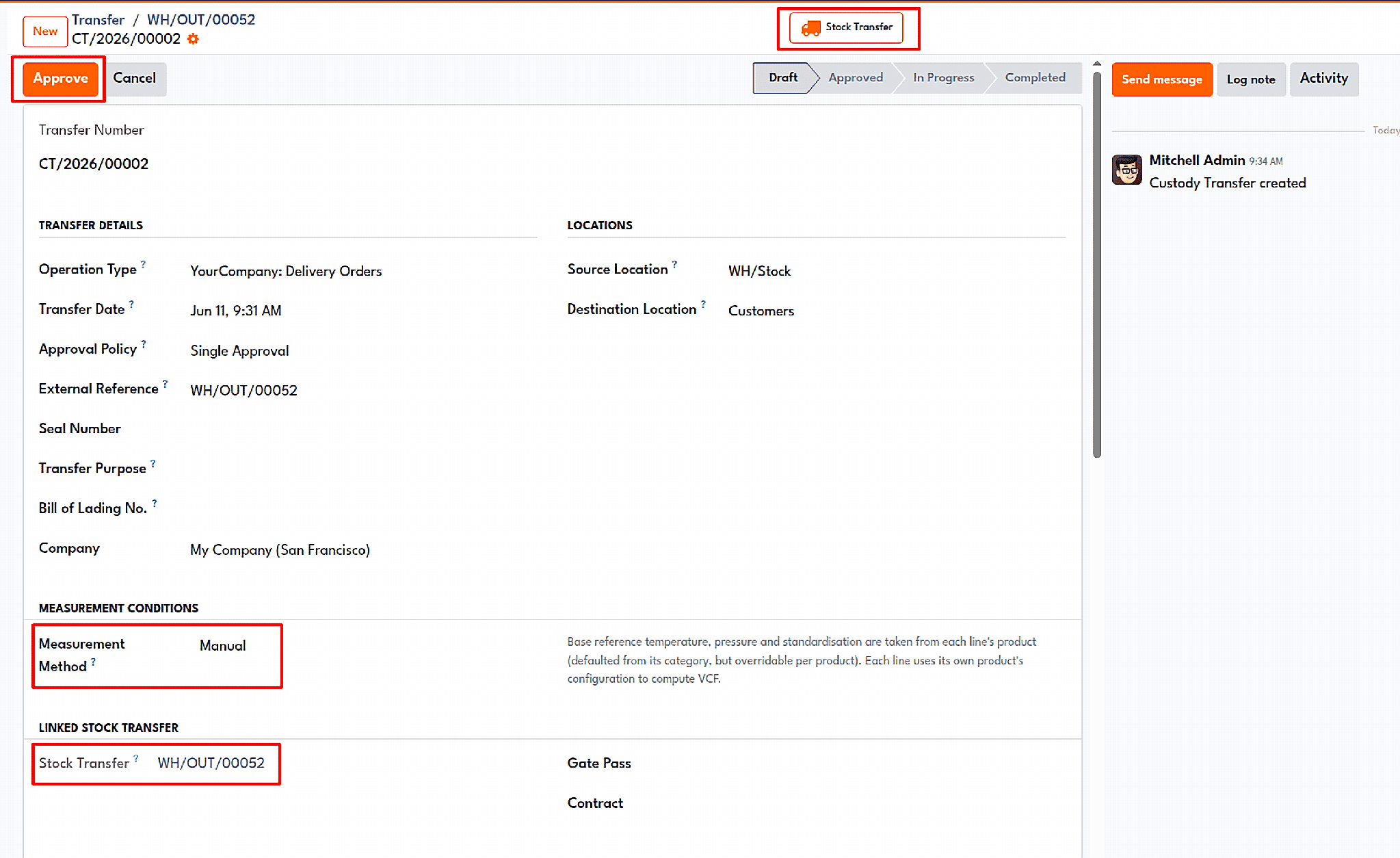Show help tooltip for Approval Policy
Image resolution: width=1400 pixels, height=858 pixels.
[x=144, y=343]
